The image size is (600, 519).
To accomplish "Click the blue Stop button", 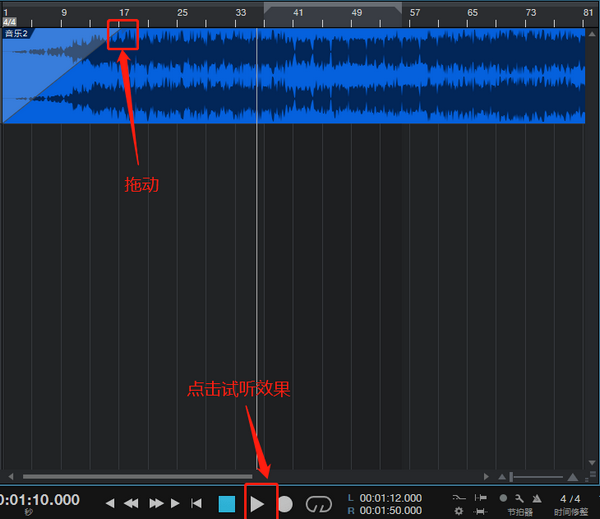I will click(x=227, y=504).
